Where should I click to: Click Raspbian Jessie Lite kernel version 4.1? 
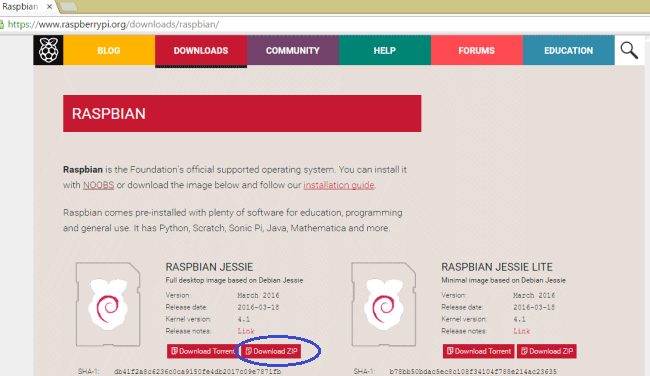[x=519, y=319]
